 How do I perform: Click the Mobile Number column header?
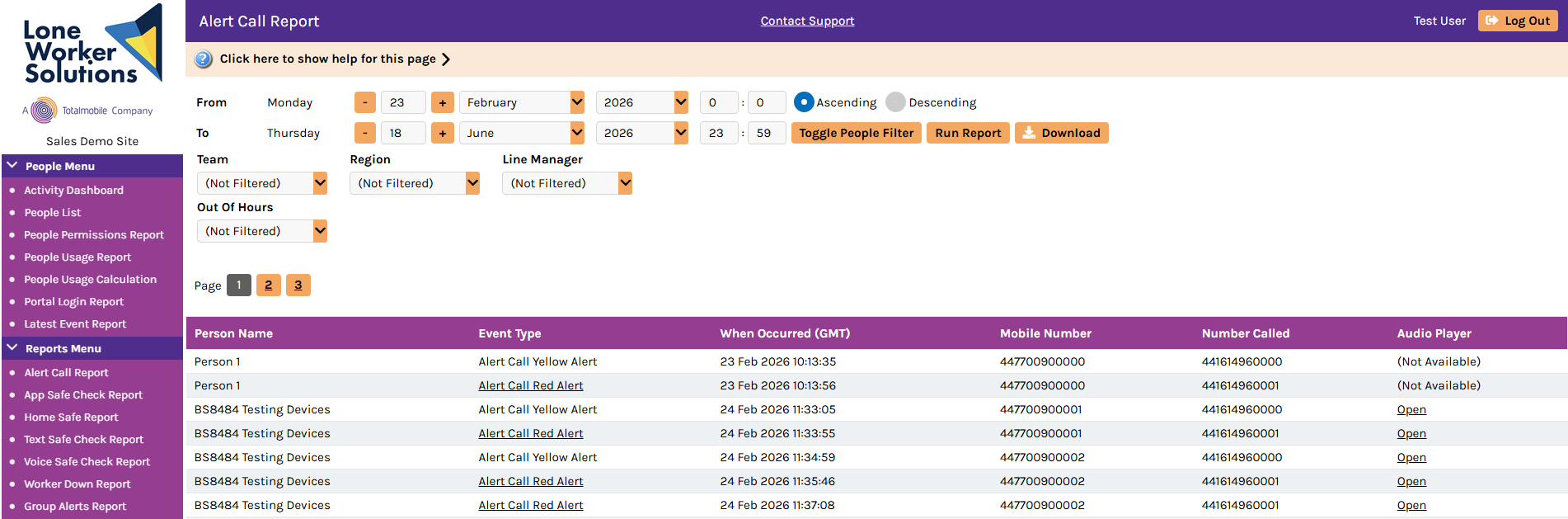[x=1045, y=333]
